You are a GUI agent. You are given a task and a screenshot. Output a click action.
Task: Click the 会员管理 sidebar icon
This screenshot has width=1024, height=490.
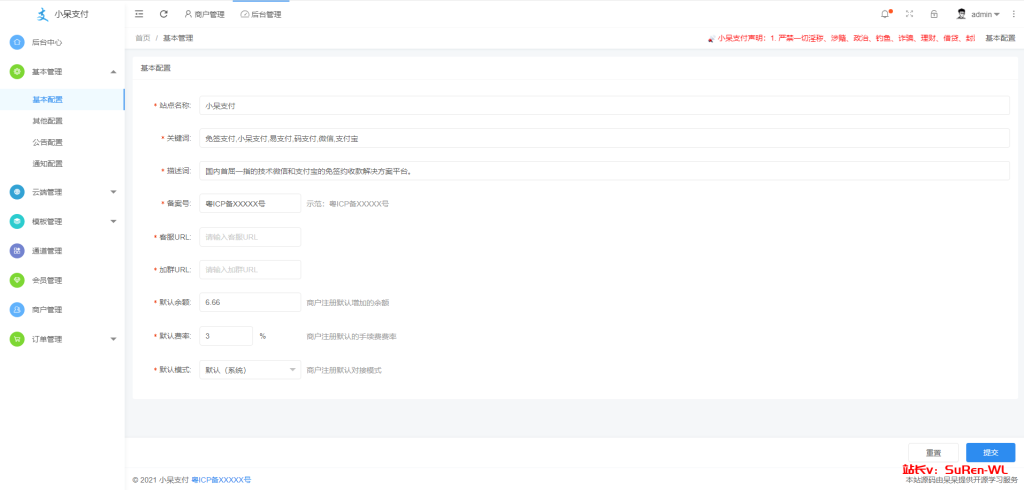point(17,280)
